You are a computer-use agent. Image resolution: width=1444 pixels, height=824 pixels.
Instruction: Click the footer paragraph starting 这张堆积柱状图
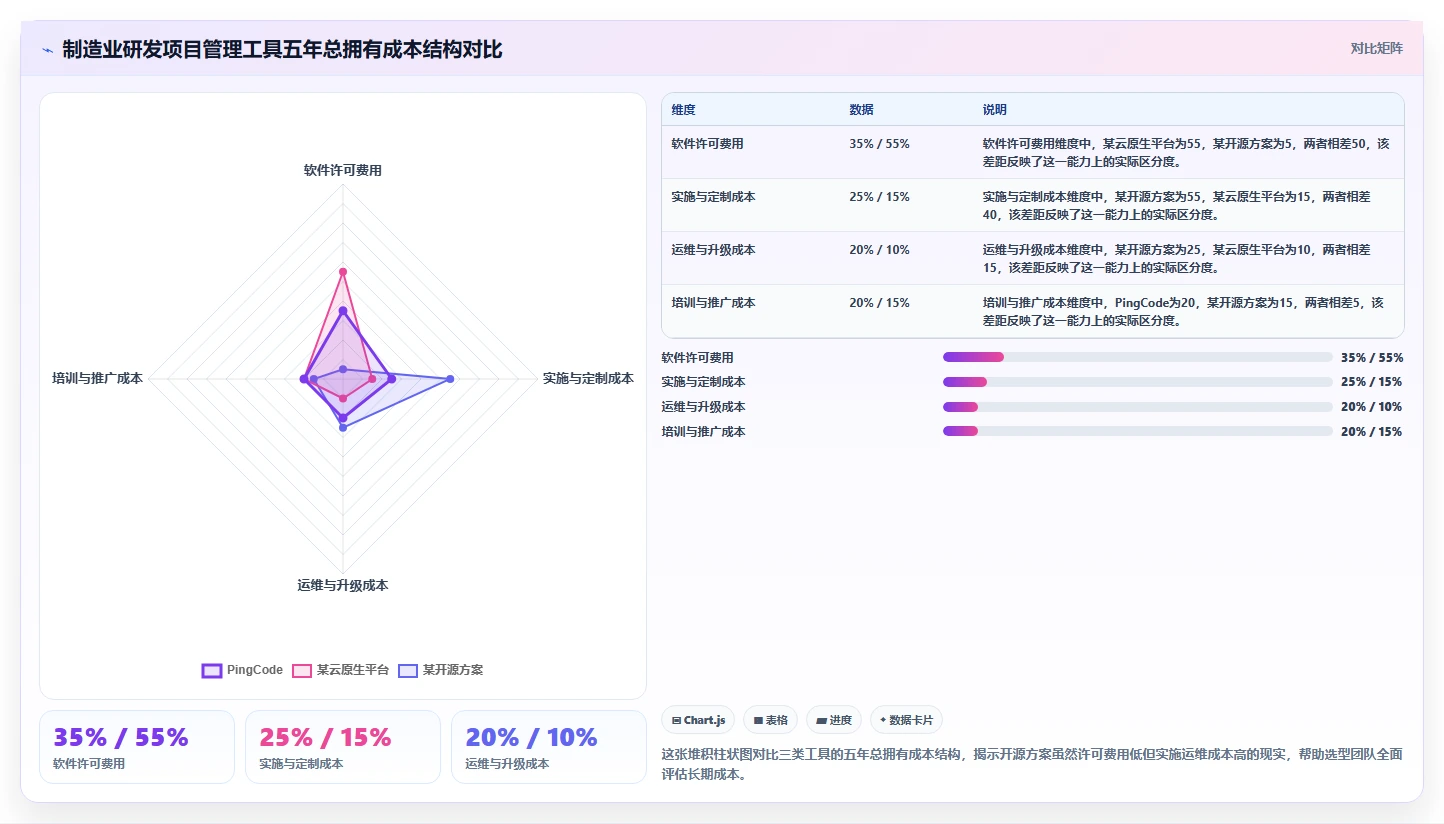tap(1032, 765)
